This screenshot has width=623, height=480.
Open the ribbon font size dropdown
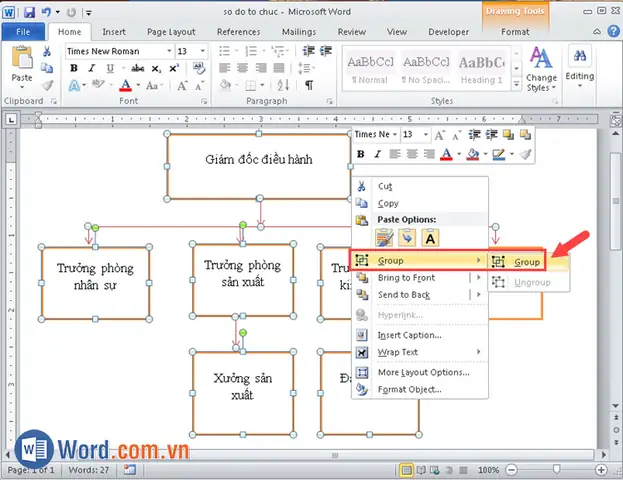click(x=203, y=51)
